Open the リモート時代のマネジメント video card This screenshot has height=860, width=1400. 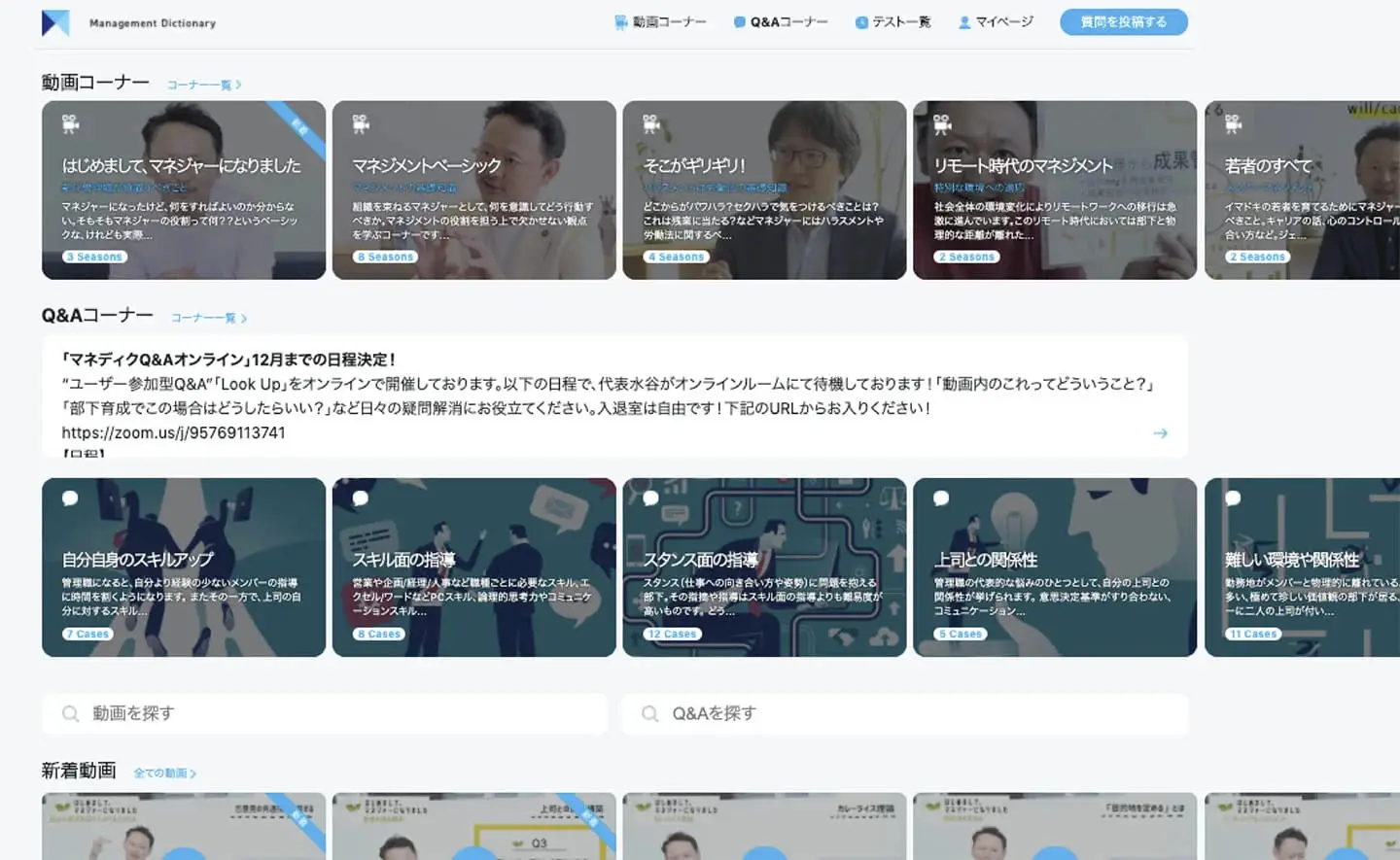(x=1054, y=190)
